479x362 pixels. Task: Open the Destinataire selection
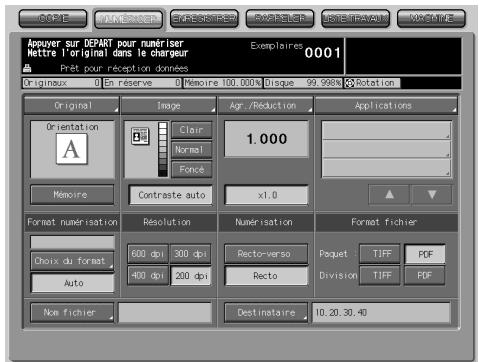pyautogui.click(x=266, y=313)
